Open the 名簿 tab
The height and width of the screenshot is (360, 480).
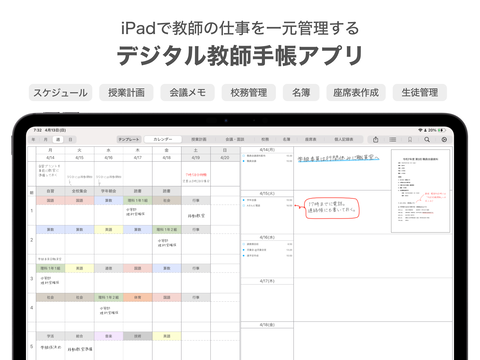(286, 139)
